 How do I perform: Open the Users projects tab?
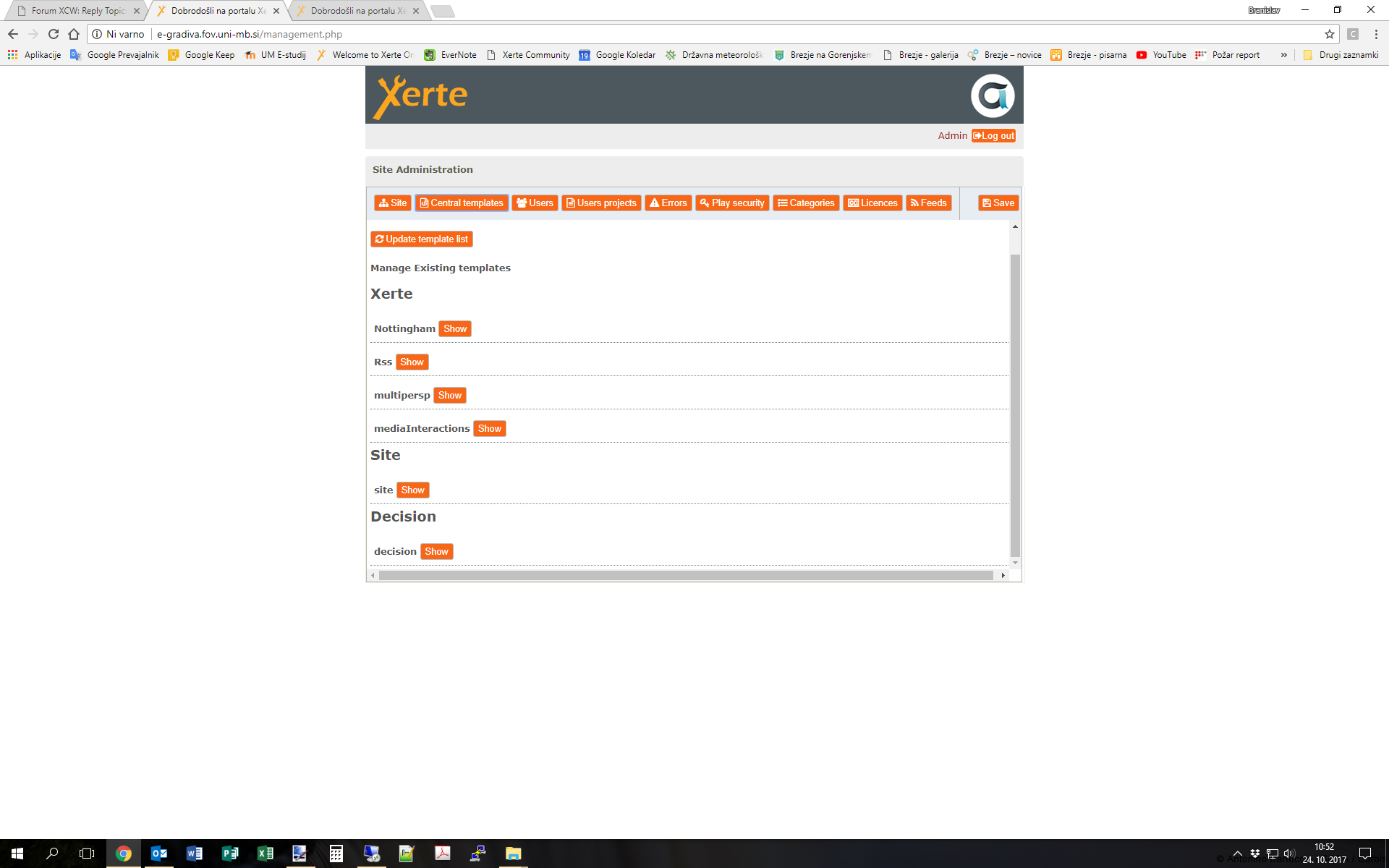(x=601, y=203)
